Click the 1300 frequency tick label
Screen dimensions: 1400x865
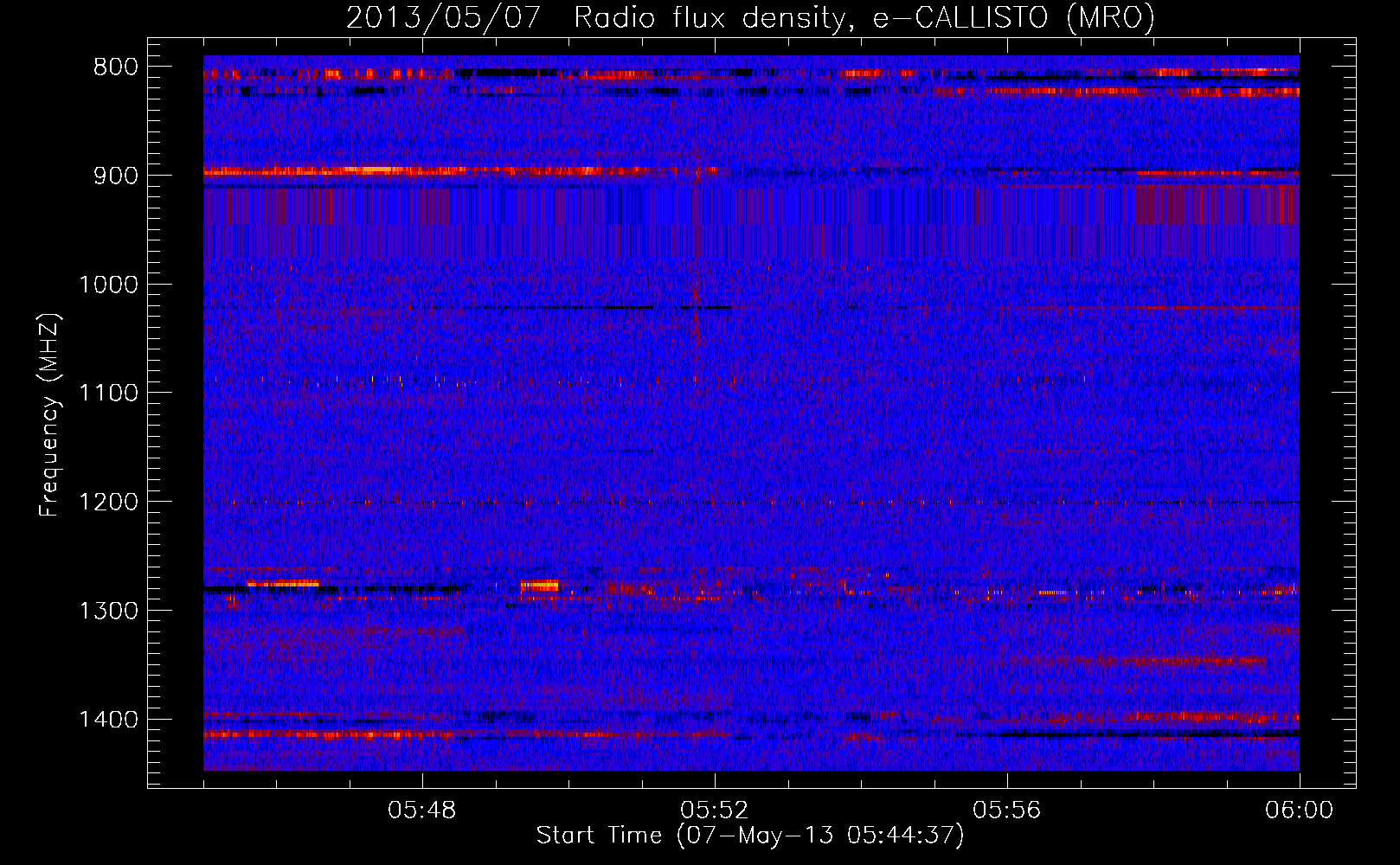[109, 611]
